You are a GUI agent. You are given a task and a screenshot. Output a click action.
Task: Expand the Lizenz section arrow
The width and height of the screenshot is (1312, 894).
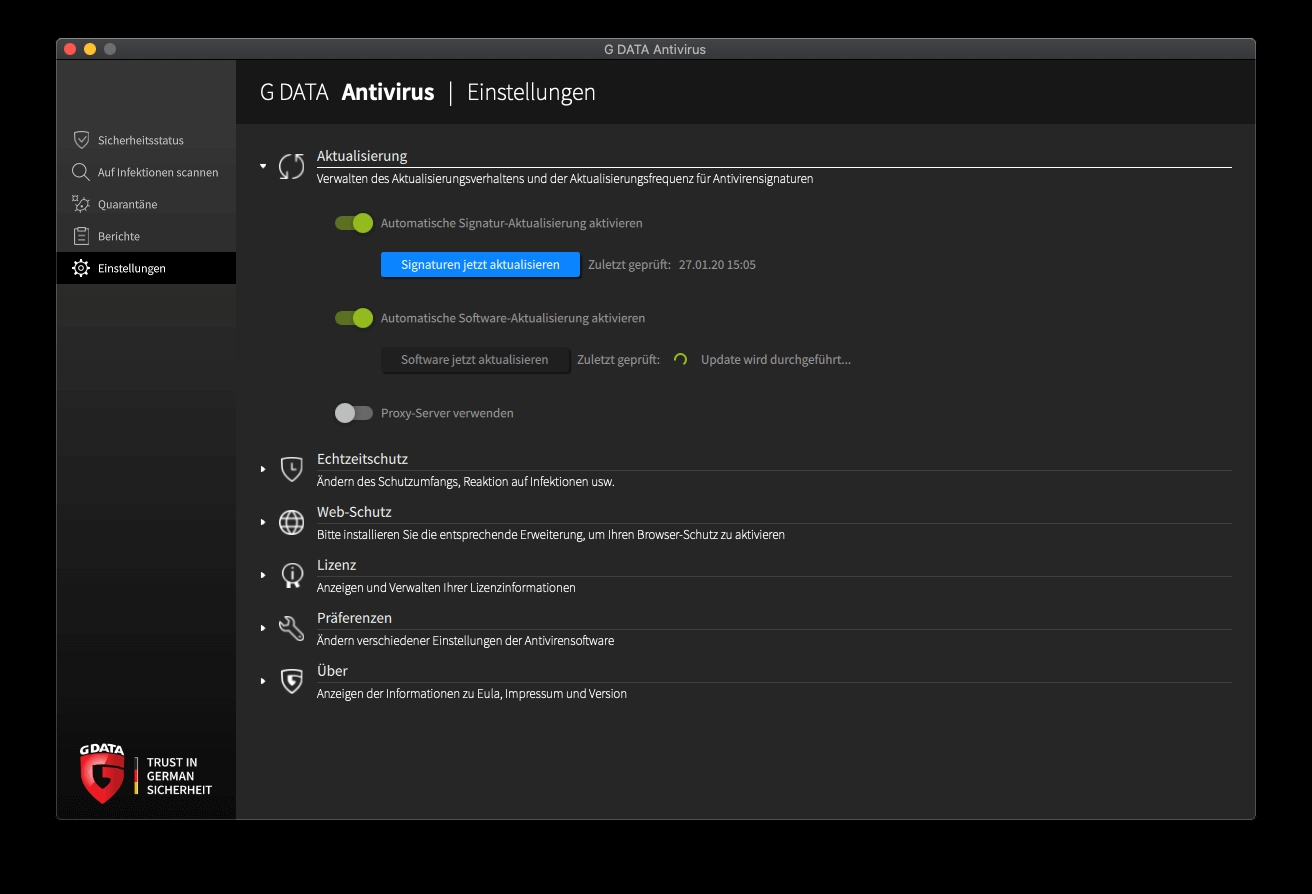click(x=263, y=575)
